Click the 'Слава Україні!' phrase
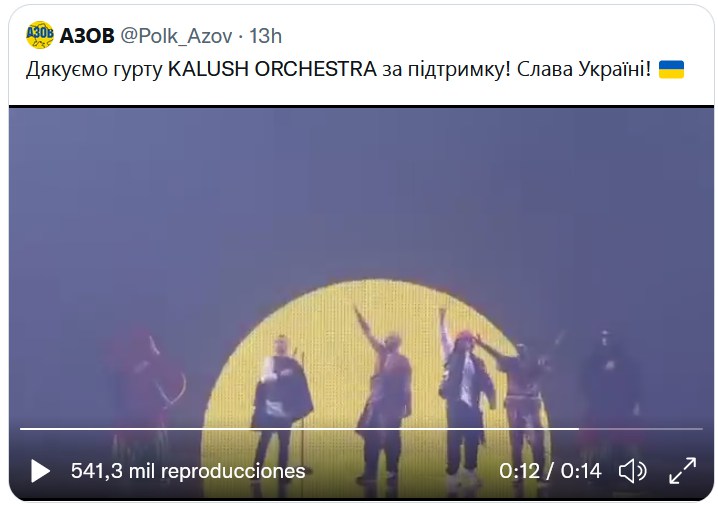718x506 pixels. (x=584, y=70)
